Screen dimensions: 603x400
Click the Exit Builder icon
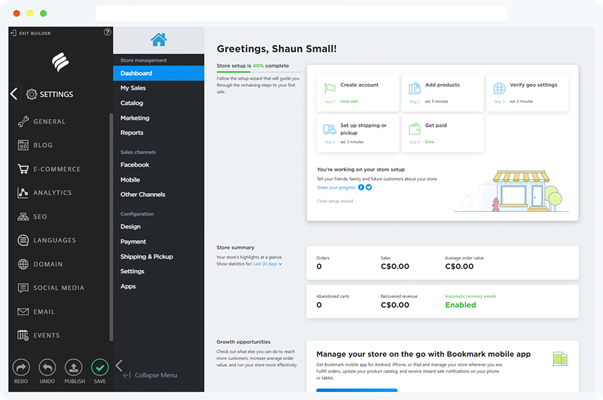click(13, 33)
